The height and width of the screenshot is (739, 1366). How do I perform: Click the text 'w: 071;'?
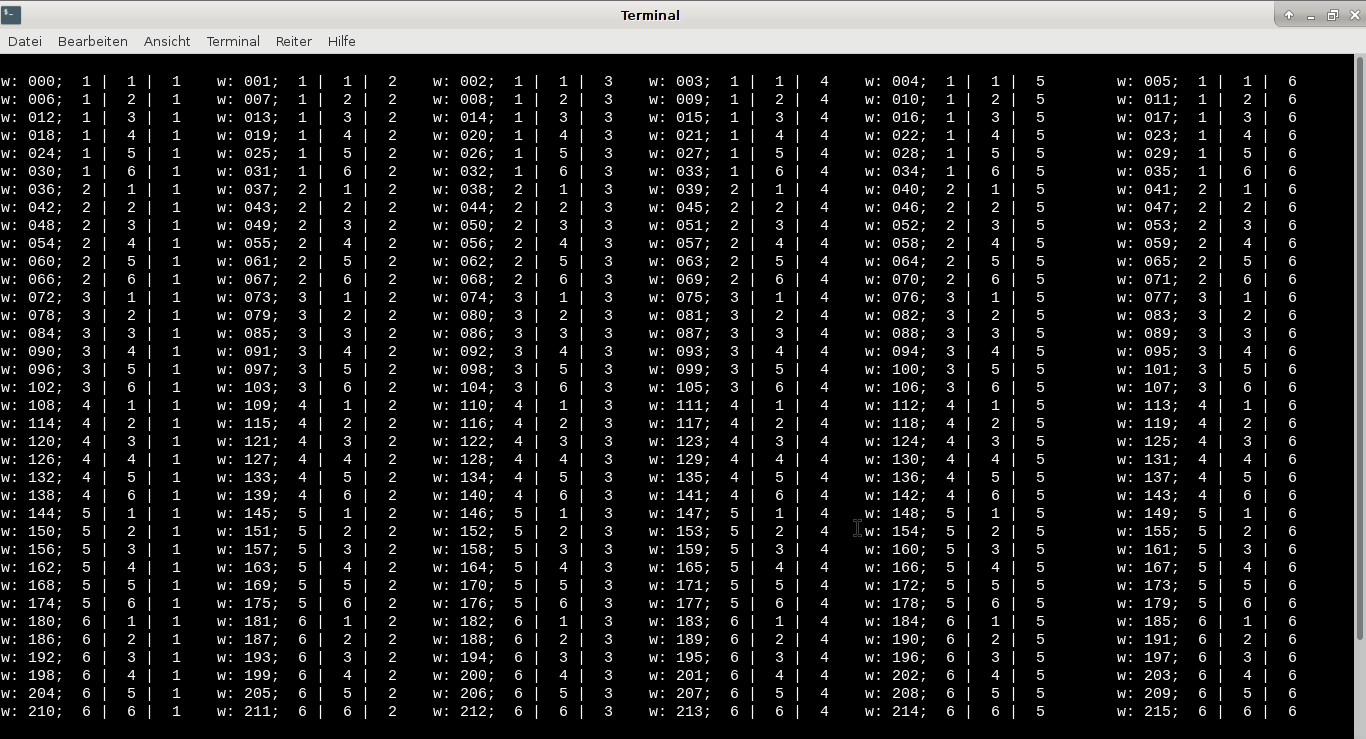(1147, 279)
